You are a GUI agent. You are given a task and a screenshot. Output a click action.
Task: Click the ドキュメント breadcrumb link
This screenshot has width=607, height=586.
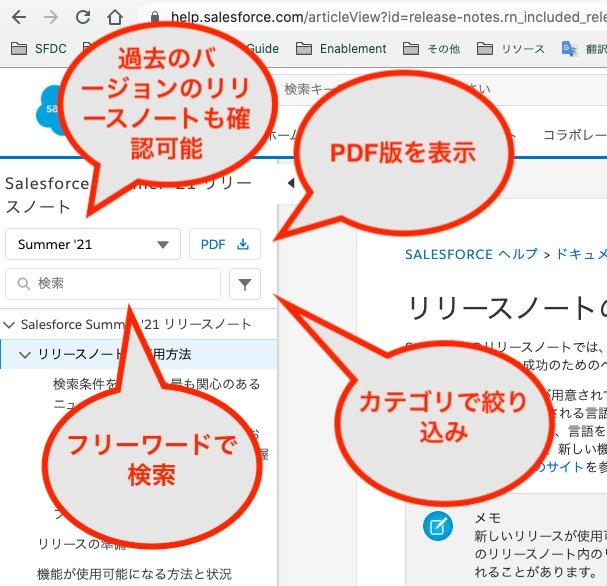pyautogui.click(x=581, y=254)
